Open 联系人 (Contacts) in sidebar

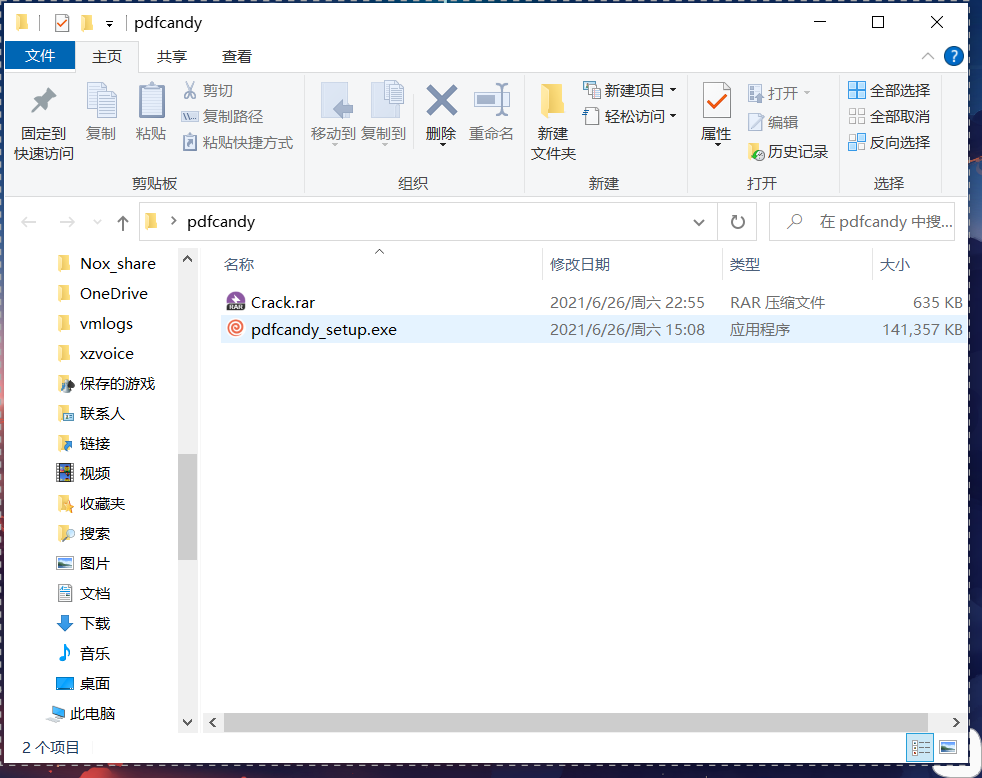(x=91, y=414)
